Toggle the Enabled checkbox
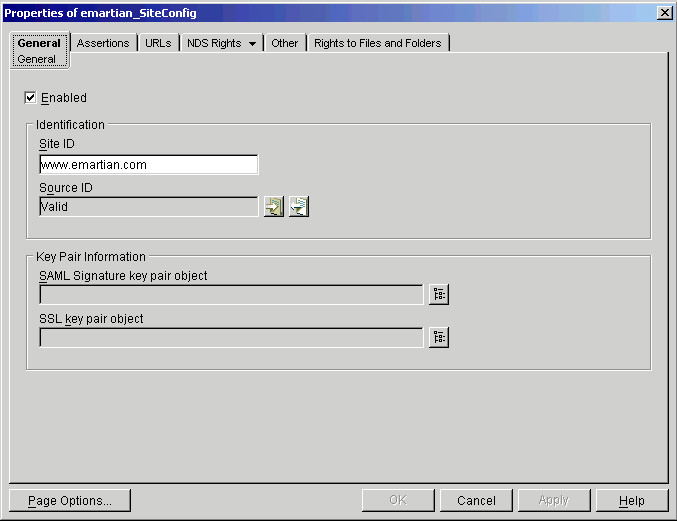Image resolution: width=677 pixels, height=521 pixels. tap(30, 98)
